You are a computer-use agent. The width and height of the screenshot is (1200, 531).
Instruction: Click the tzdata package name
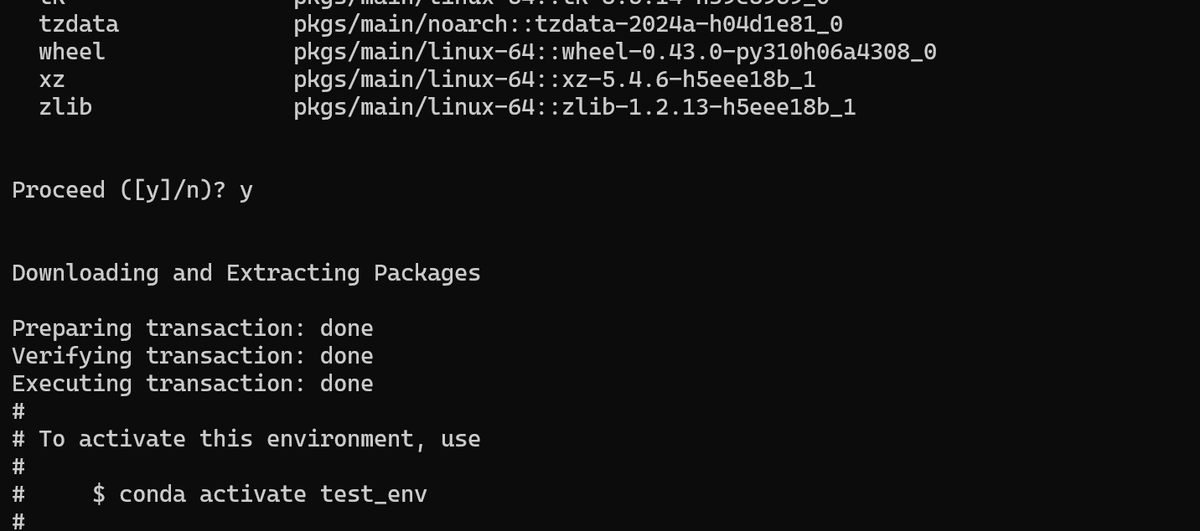click(x=78, y=24)
